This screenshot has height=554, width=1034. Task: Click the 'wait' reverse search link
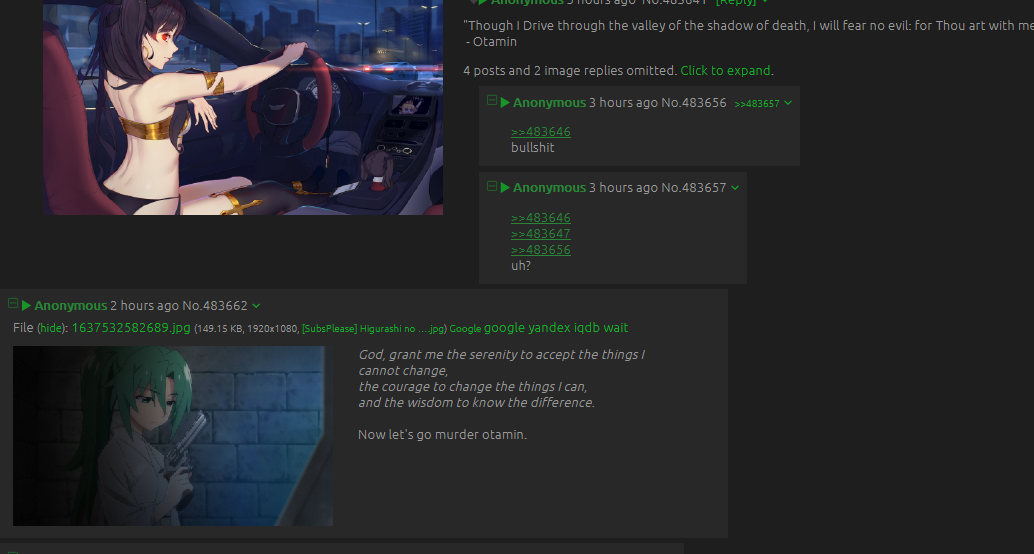616,328
